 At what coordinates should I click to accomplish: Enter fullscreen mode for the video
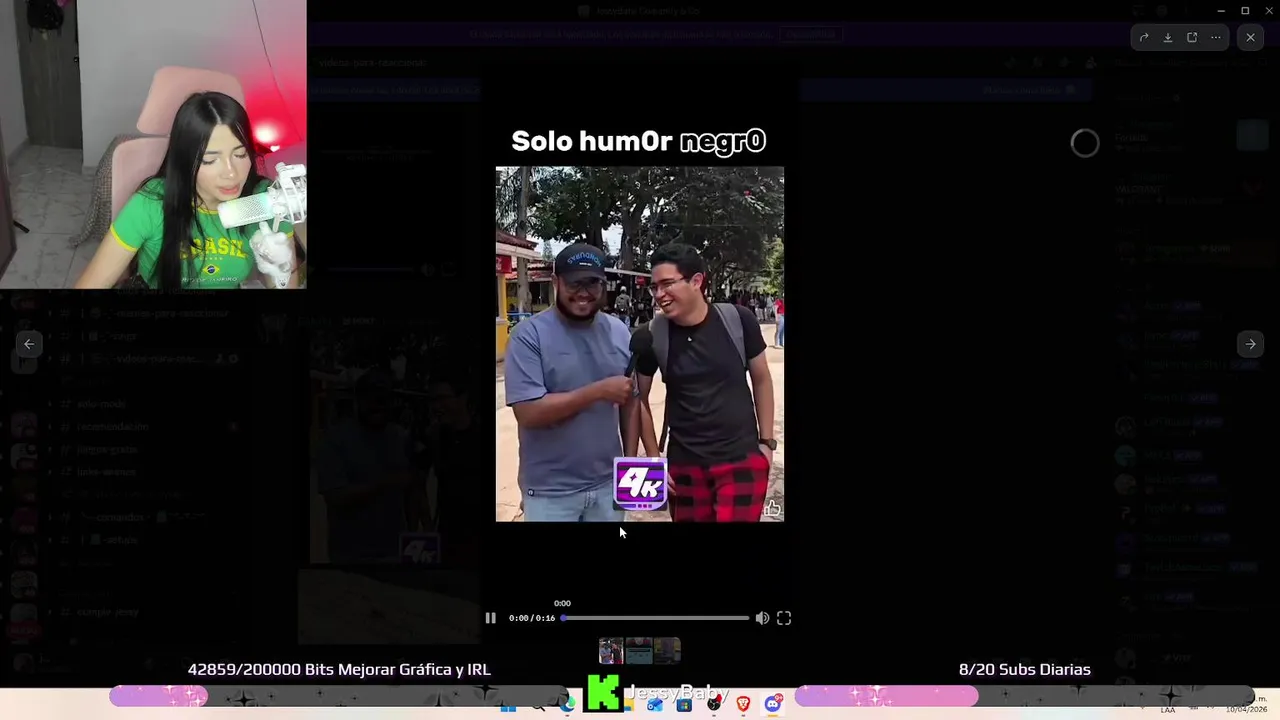pyautogui.click(x=784, y=618)
